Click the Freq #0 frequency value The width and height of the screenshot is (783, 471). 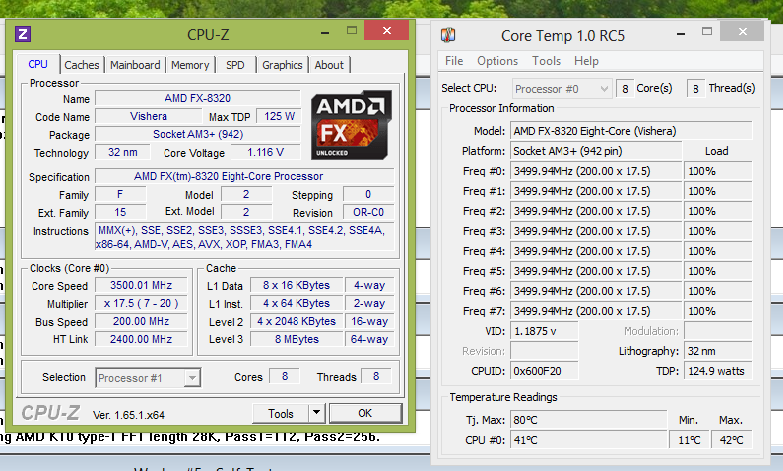(596, 171)
